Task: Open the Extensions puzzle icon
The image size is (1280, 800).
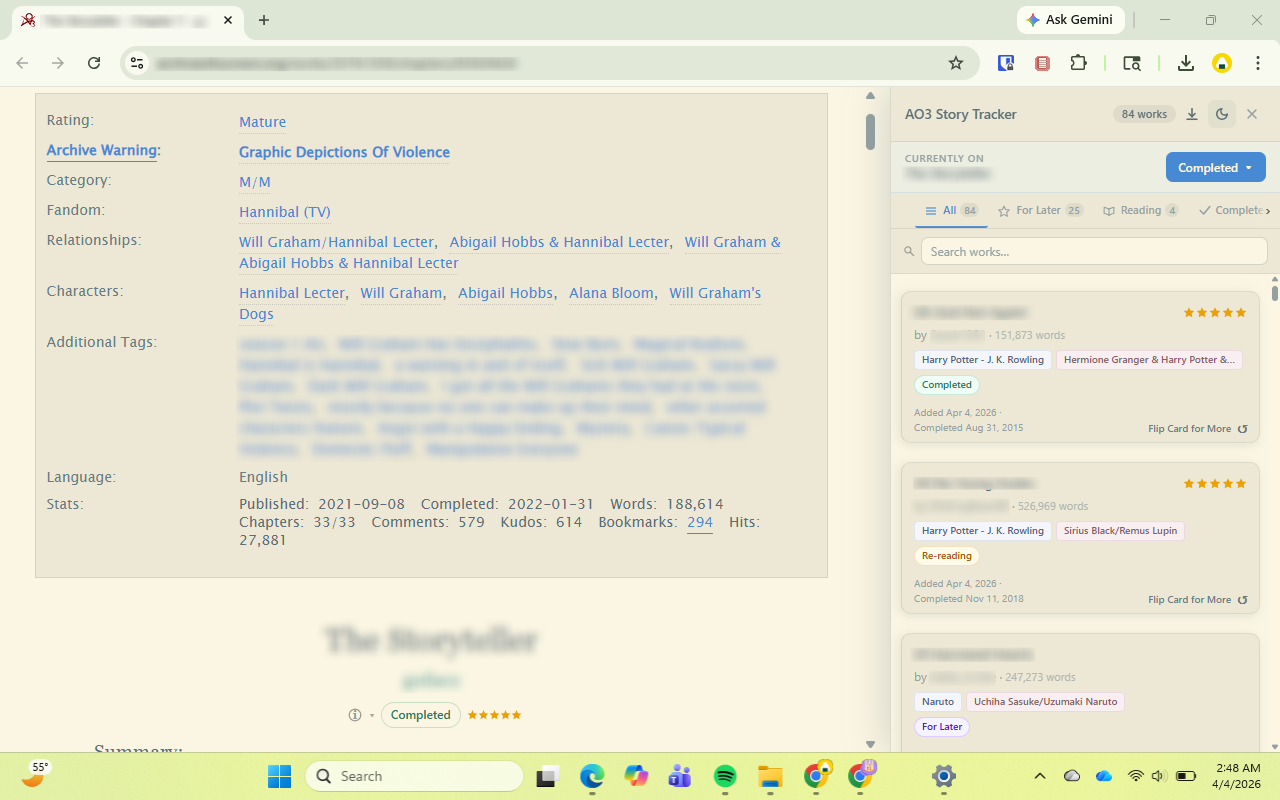Action: point(1078,63)
